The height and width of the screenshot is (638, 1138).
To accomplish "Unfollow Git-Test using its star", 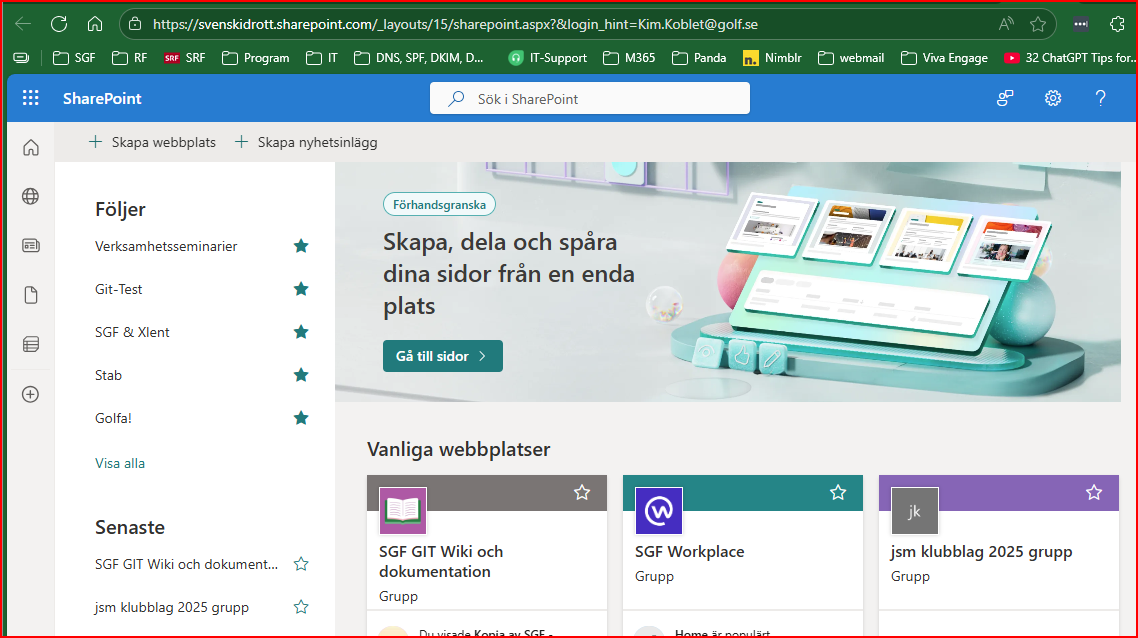I will [x=301, y=289].
